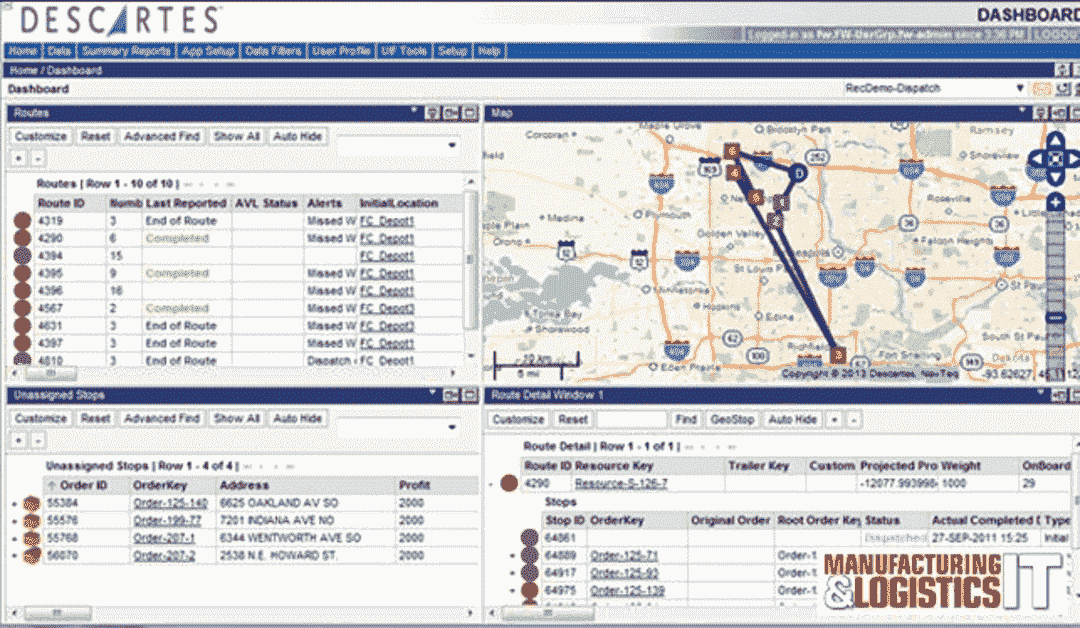Click the depot D marker on map
Viewport: 1080px width, 628px height.
799,173
